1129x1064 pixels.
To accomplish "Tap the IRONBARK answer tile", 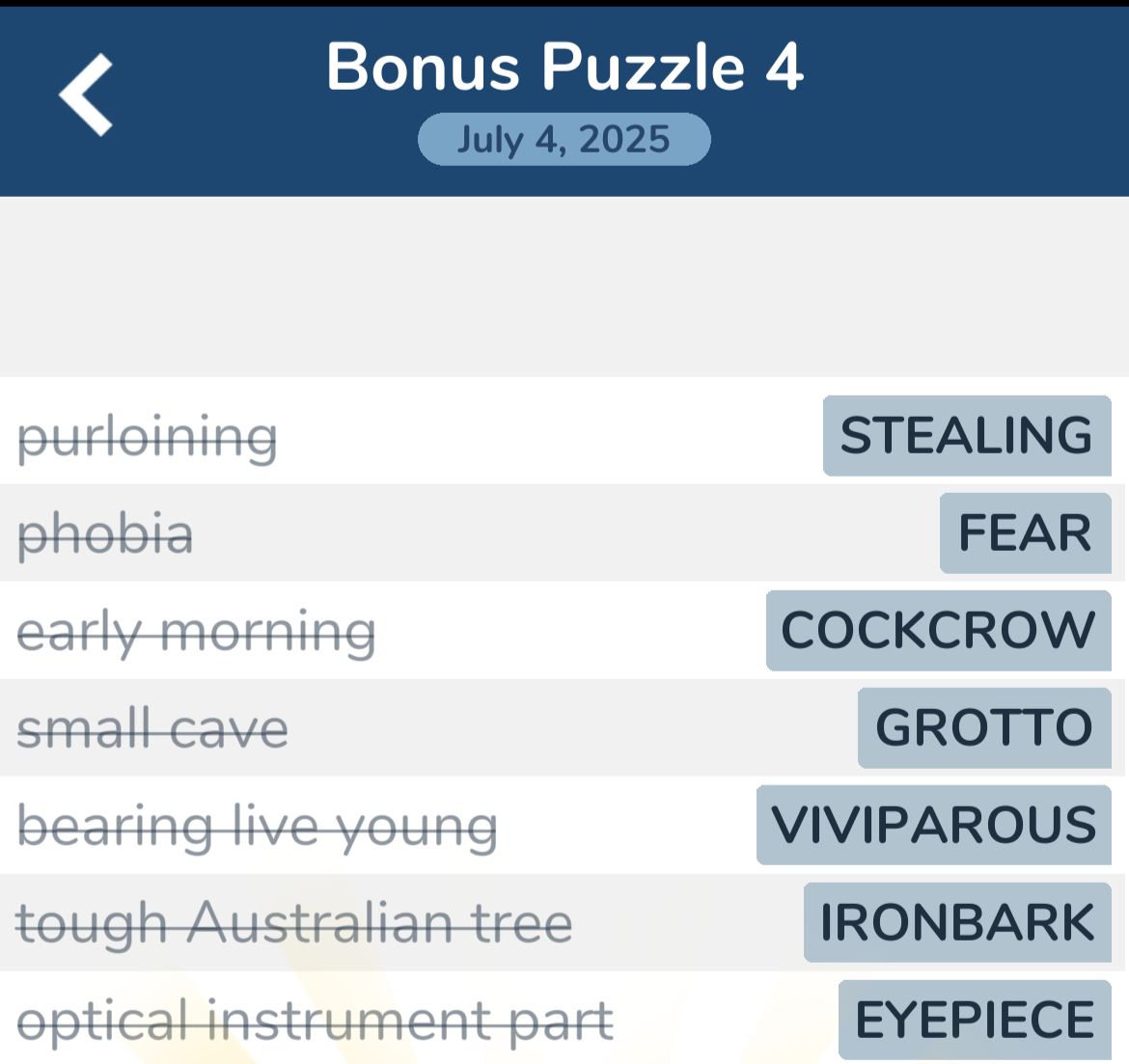I will click(x=955, y=921).
